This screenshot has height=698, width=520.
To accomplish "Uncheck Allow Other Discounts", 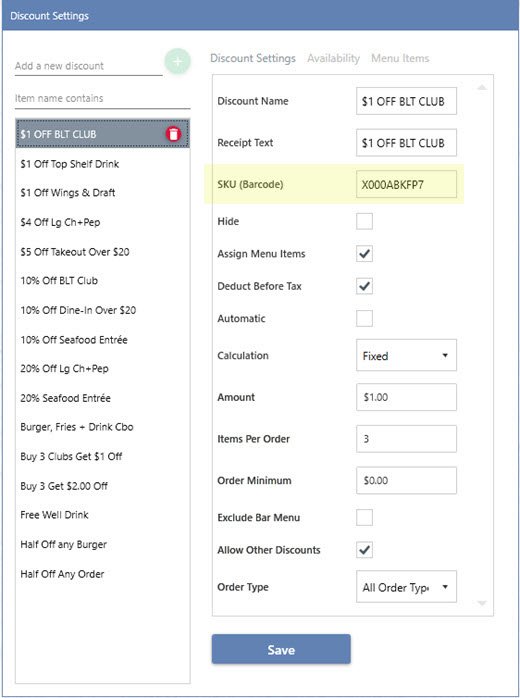I will 364,550.
